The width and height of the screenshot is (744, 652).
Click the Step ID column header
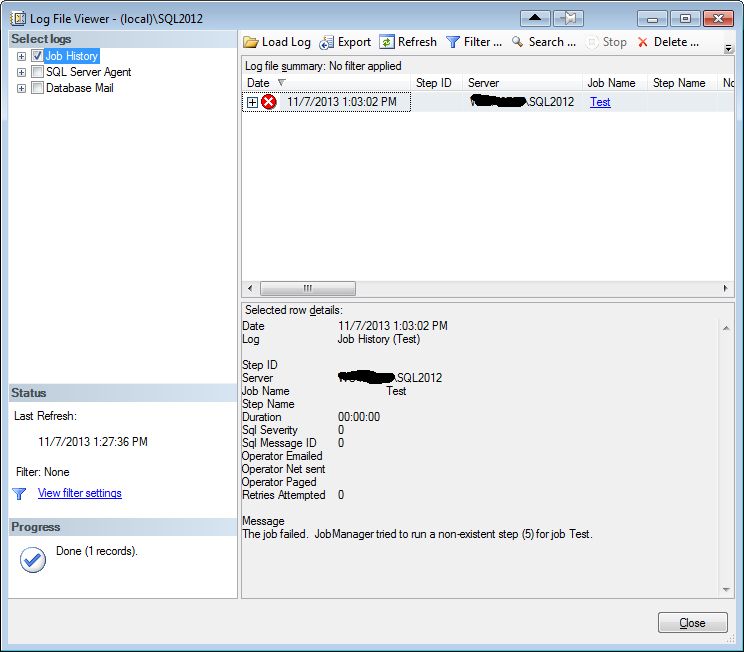434,83
